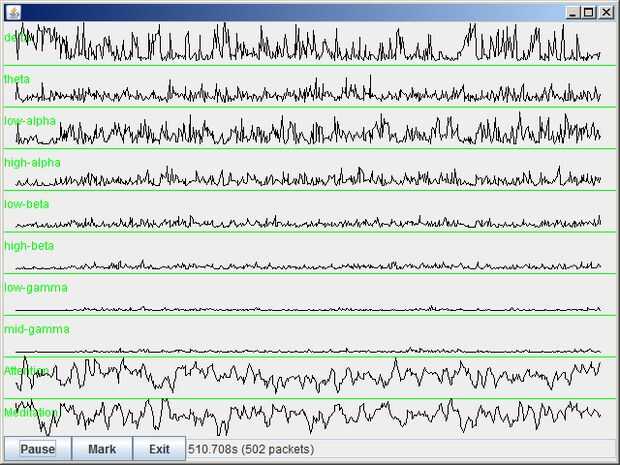Click the high-alpha channel label
This screenshot has width=620, height=465.
click(32, 163)
